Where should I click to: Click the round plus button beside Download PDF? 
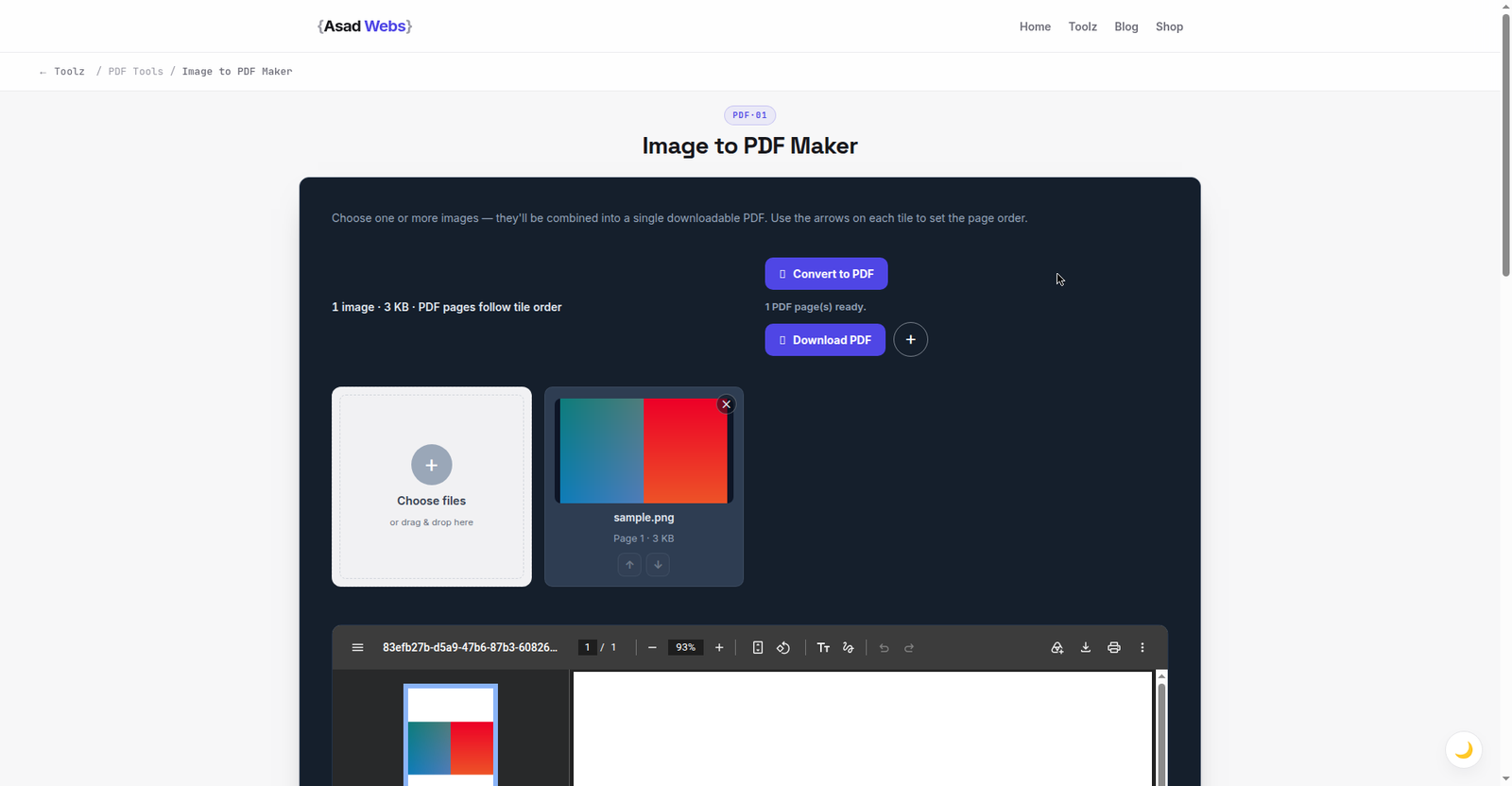tap(911, 340)
